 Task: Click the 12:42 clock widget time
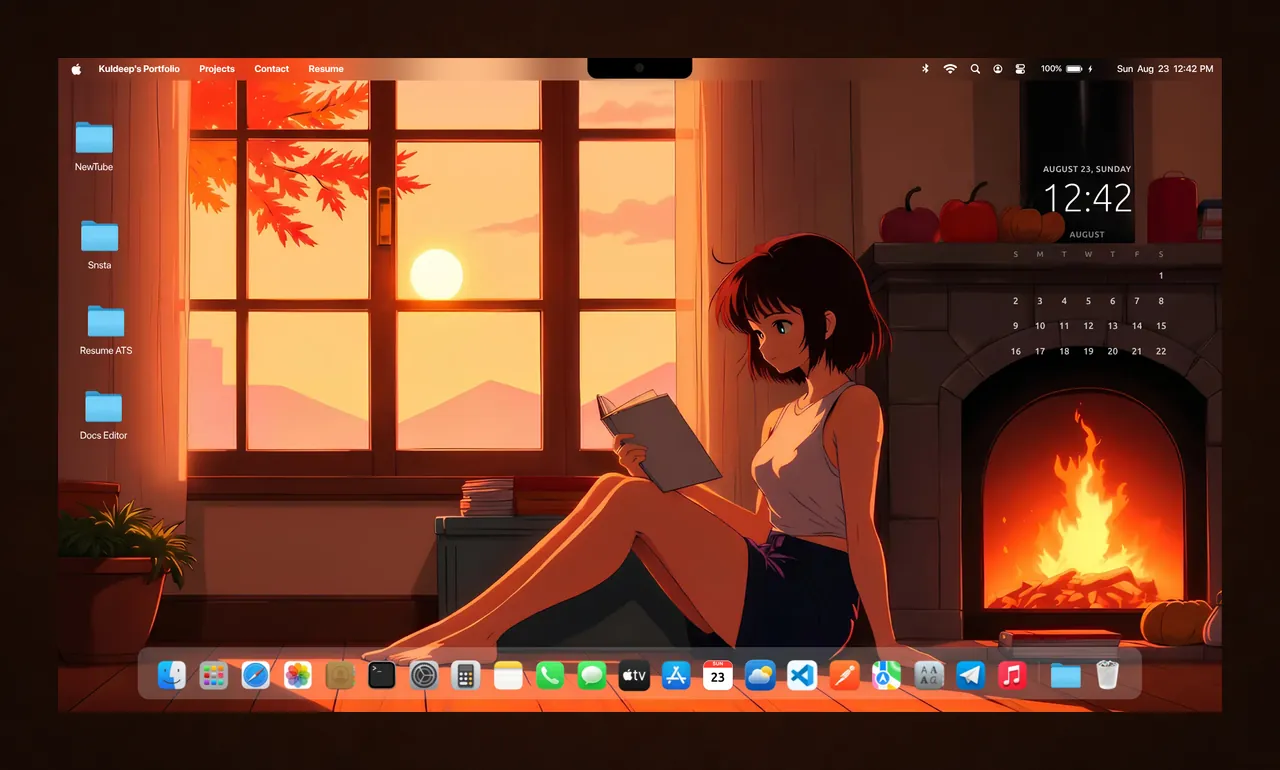pos(1088,198)
